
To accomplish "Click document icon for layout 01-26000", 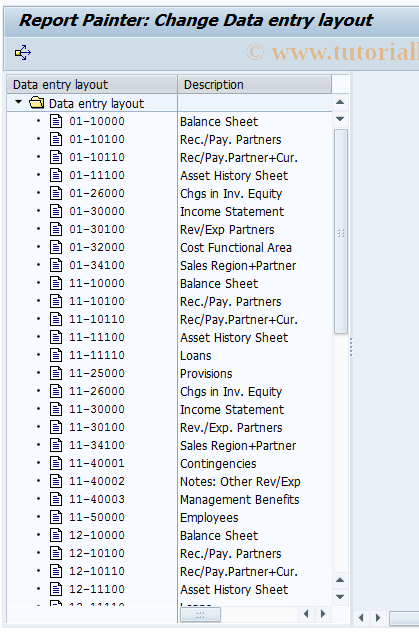I will (56, 193).
